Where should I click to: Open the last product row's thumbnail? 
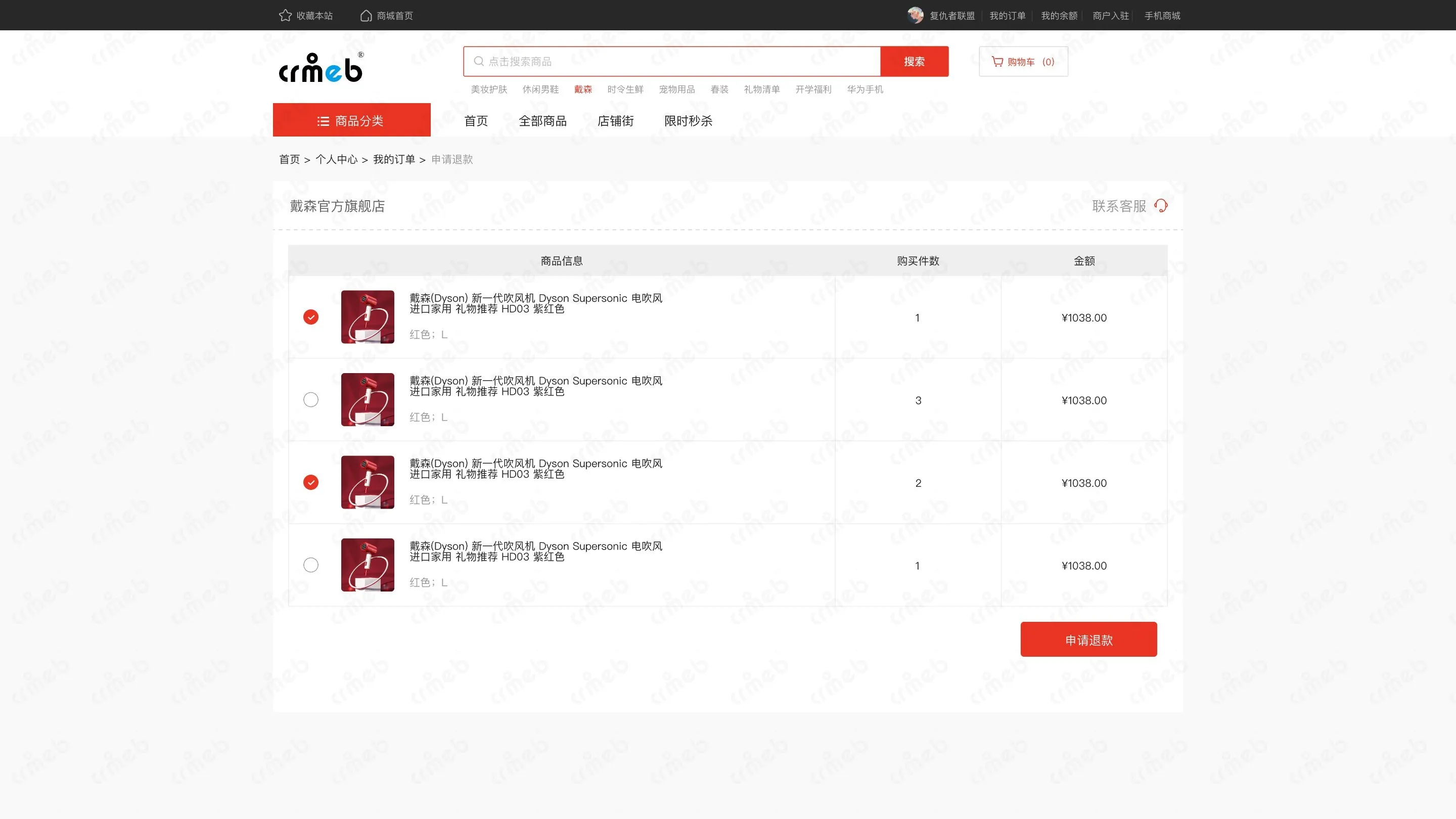coord(368,565)
